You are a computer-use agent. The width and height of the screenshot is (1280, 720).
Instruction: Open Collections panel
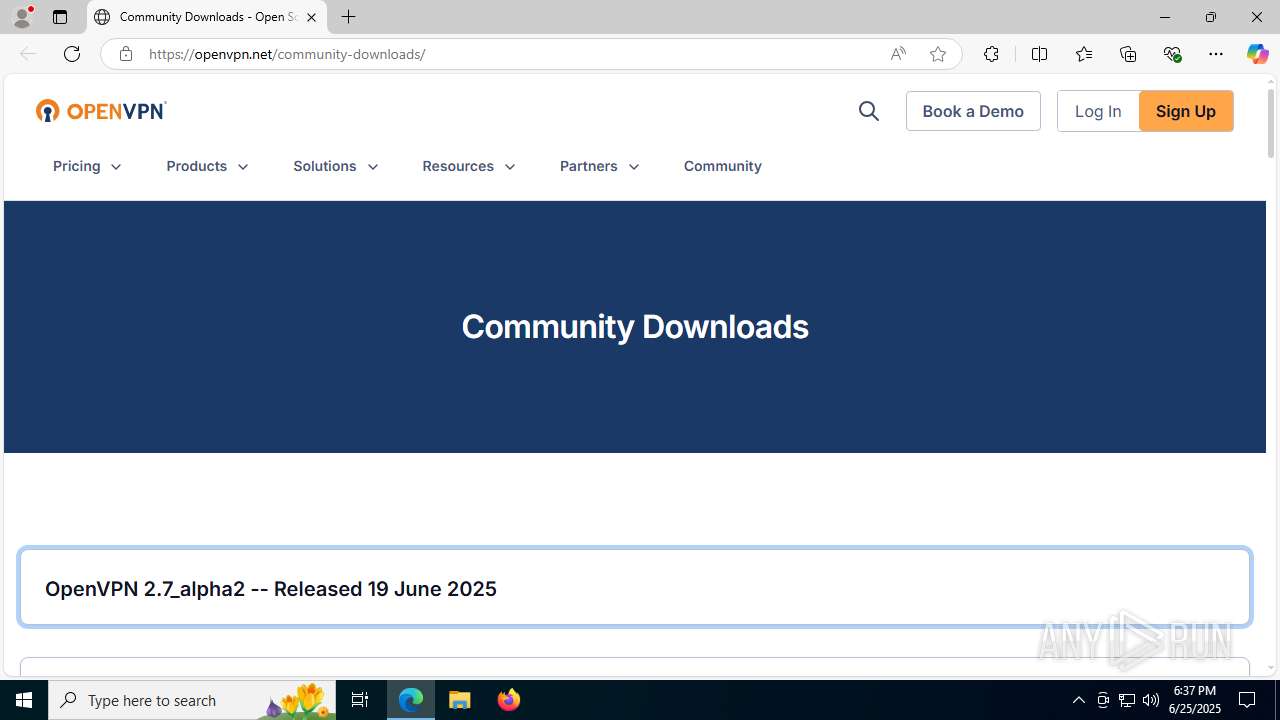tap(1128, 54)
